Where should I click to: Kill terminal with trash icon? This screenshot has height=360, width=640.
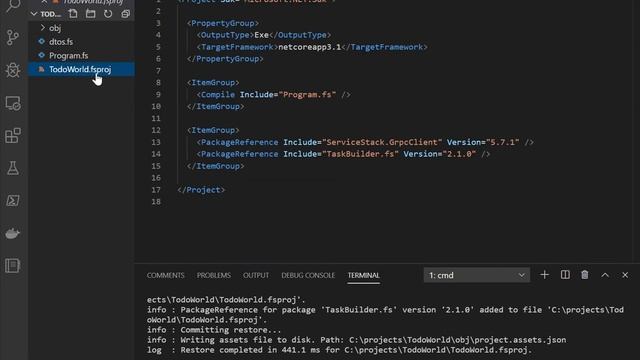[x=585, y=275]
